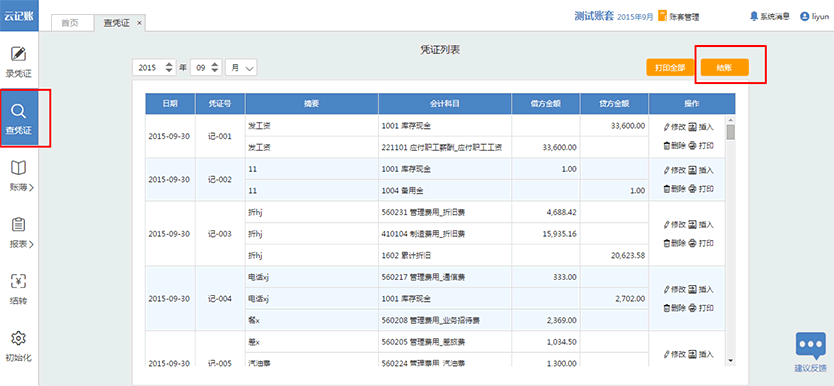Viewport: 834px width, 386px height.
Task: Click the voucher list scrollbar down arrow
Action: point(730,360)
